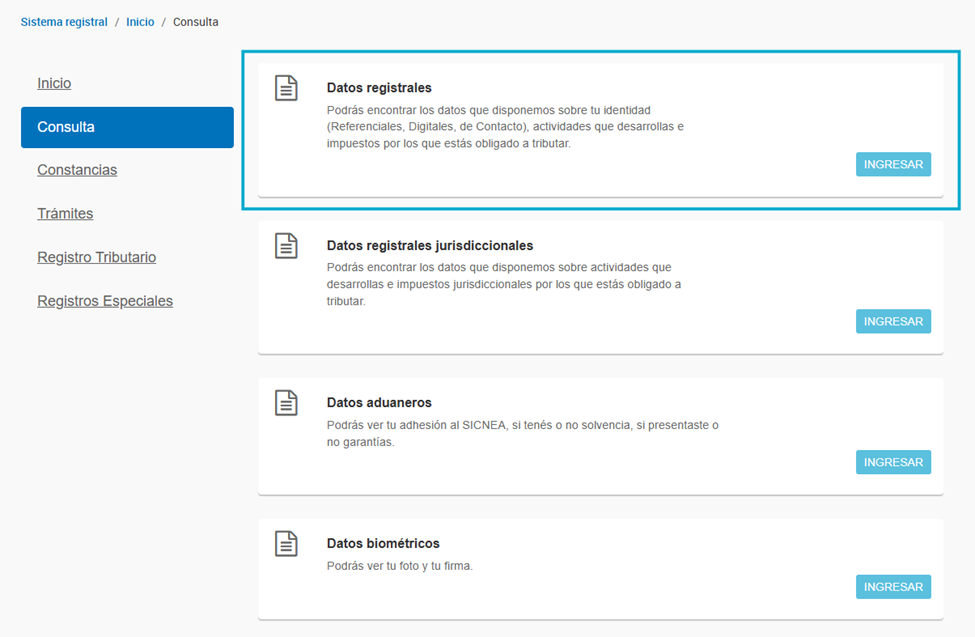The width and height of the screenshot is (975, 637).
Task: Go to Inicio in the left sidebar
Action: (x=54, y=83)
